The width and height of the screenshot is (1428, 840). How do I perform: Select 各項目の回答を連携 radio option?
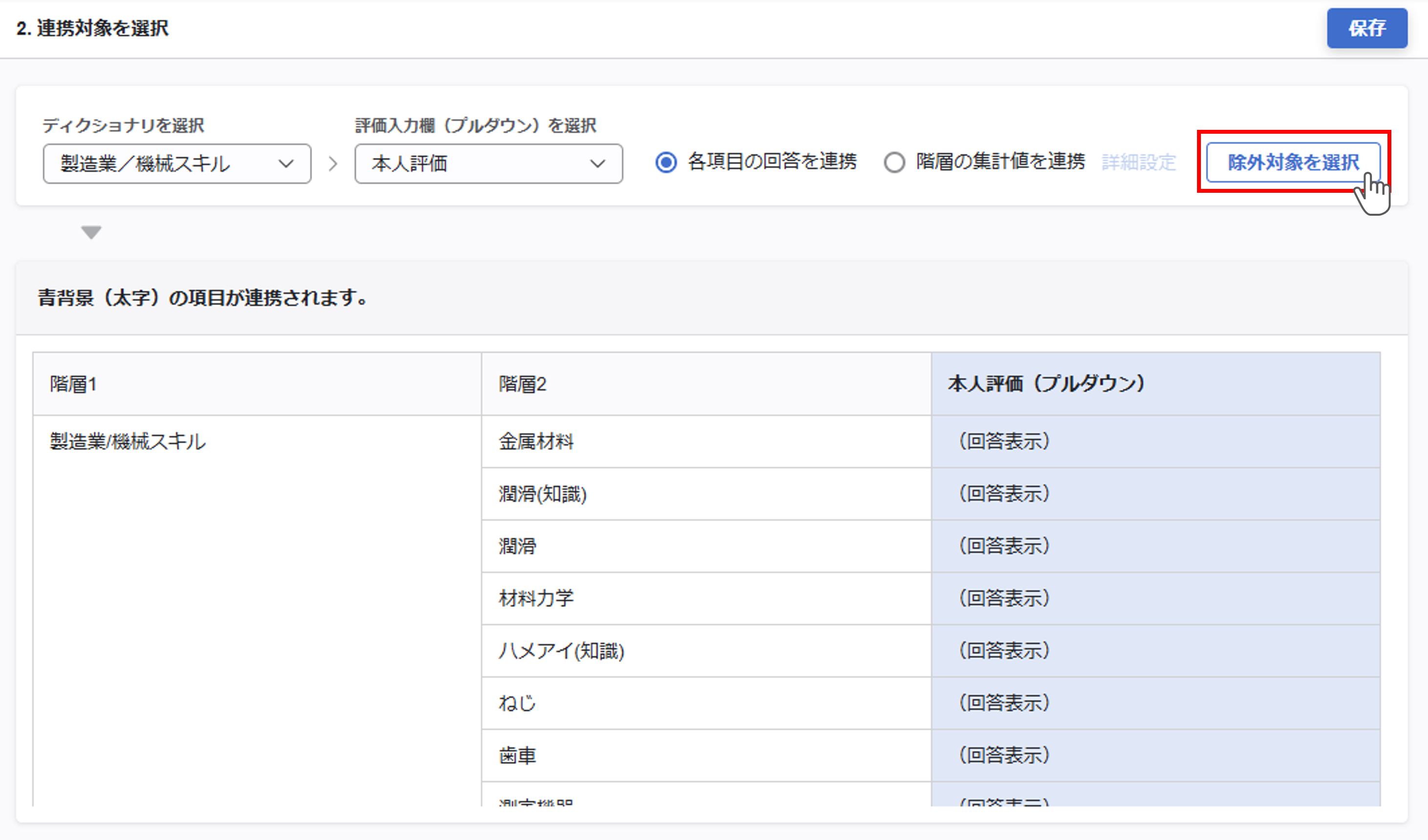click(x=666, y=163)
